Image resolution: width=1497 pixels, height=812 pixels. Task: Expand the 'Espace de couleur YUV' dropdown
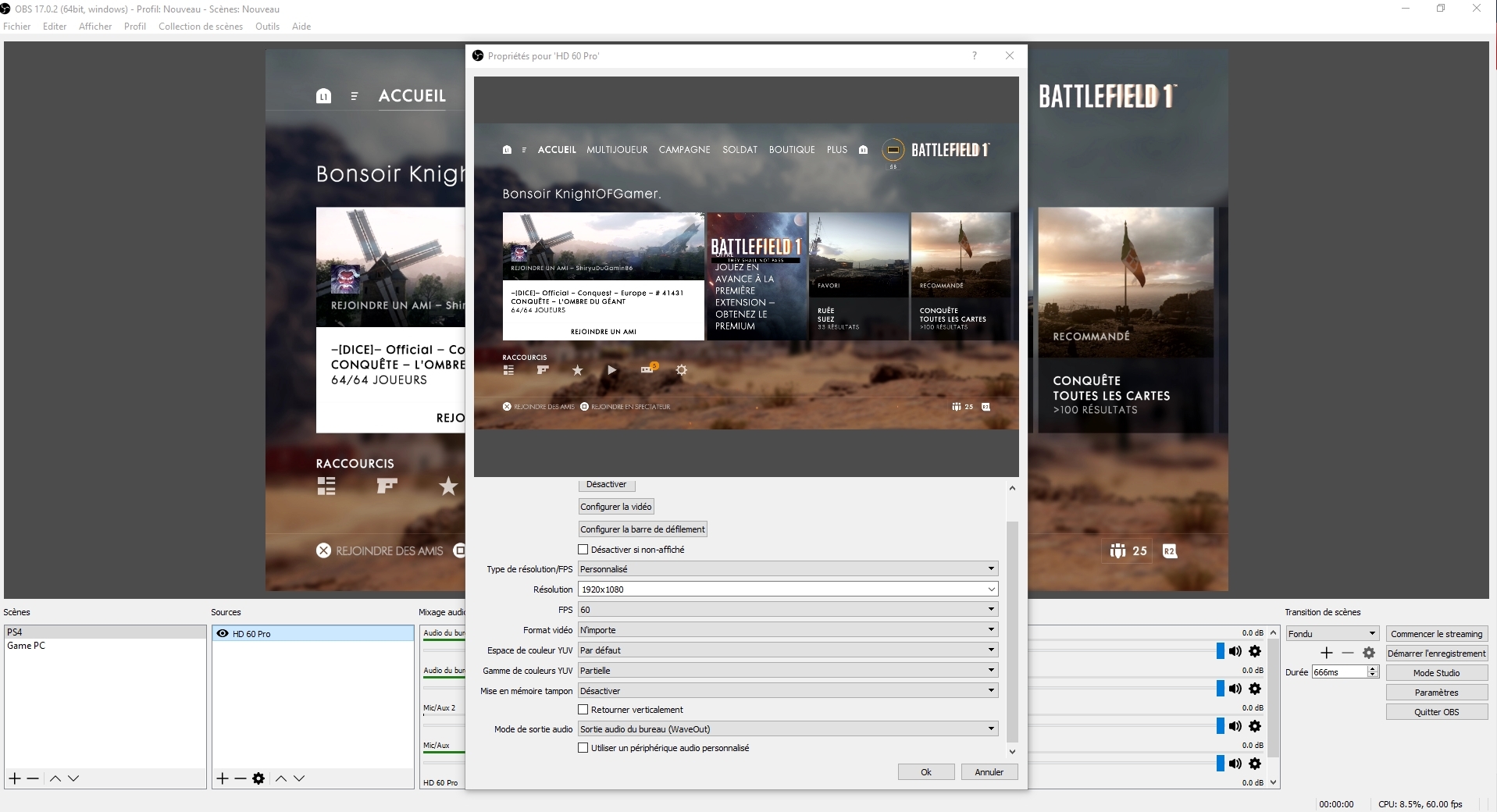[787, 650]
